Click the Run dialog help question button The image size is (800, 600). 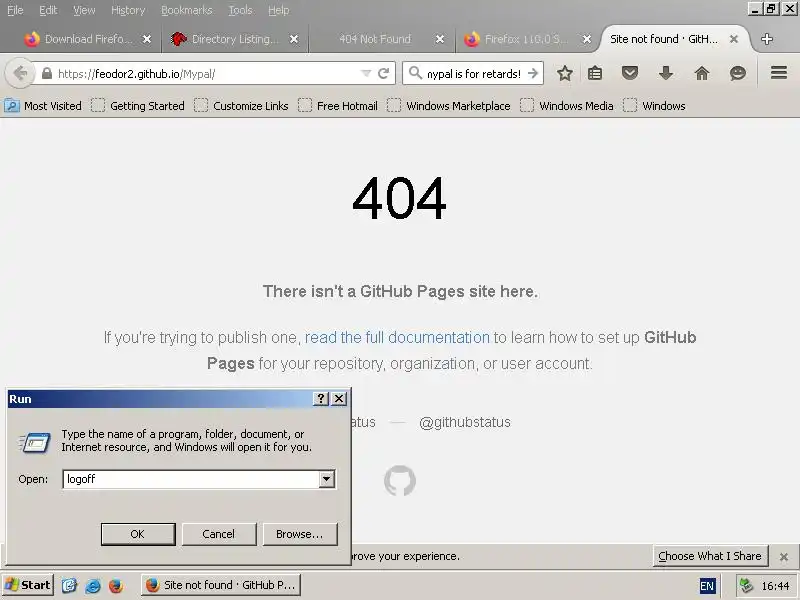click(x=320, y=398)
